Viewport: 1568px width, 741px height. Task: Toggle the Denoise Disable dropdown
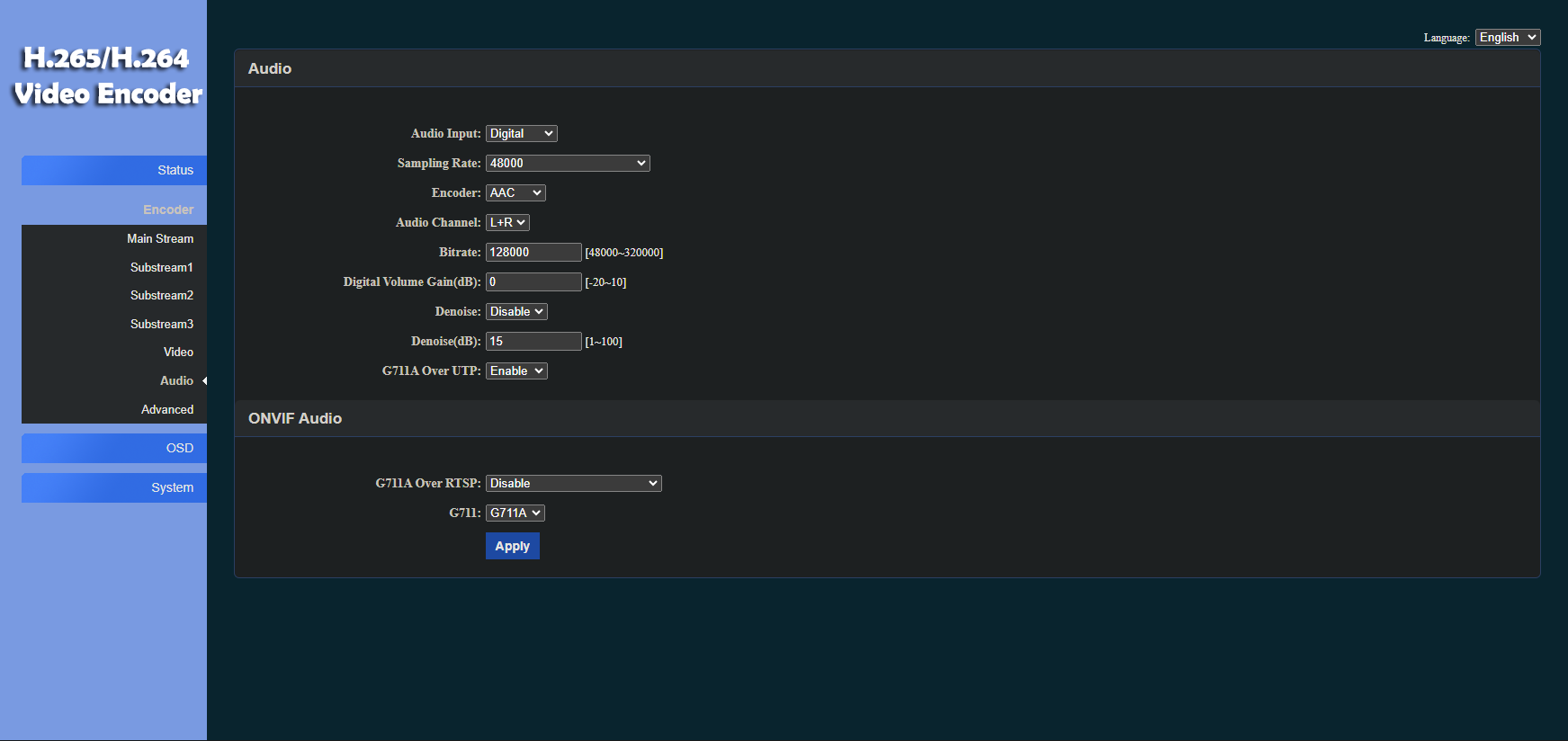pyautogui.click(x=516, y=311)
